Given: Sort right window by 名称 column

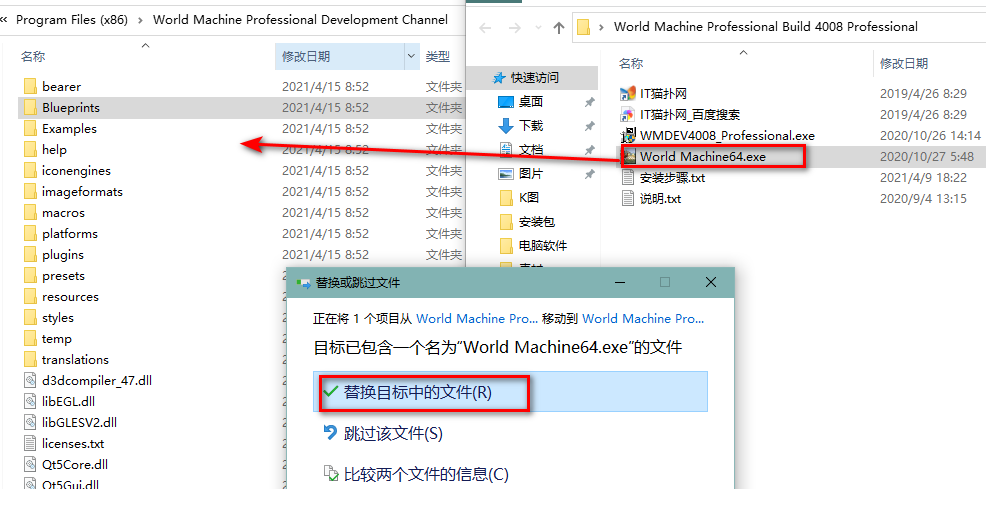Looking at the screenshot, I should (x=631, y=64).
